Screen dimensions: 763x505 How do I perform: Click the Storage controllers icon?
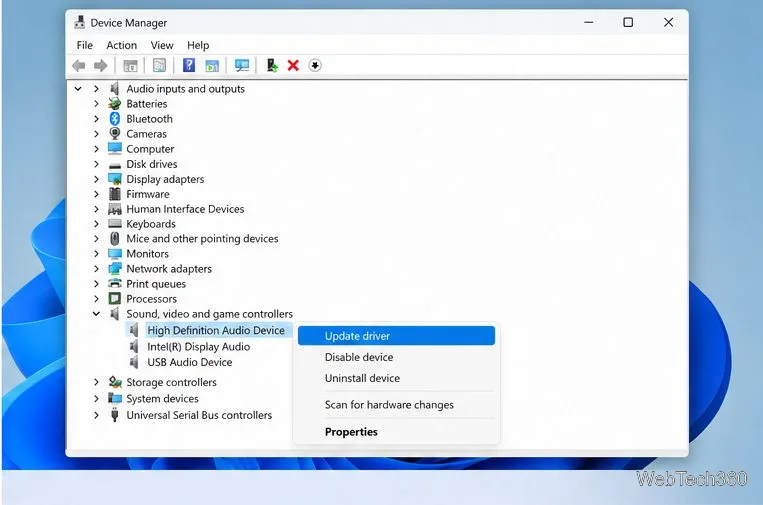(x=115, y=382)
